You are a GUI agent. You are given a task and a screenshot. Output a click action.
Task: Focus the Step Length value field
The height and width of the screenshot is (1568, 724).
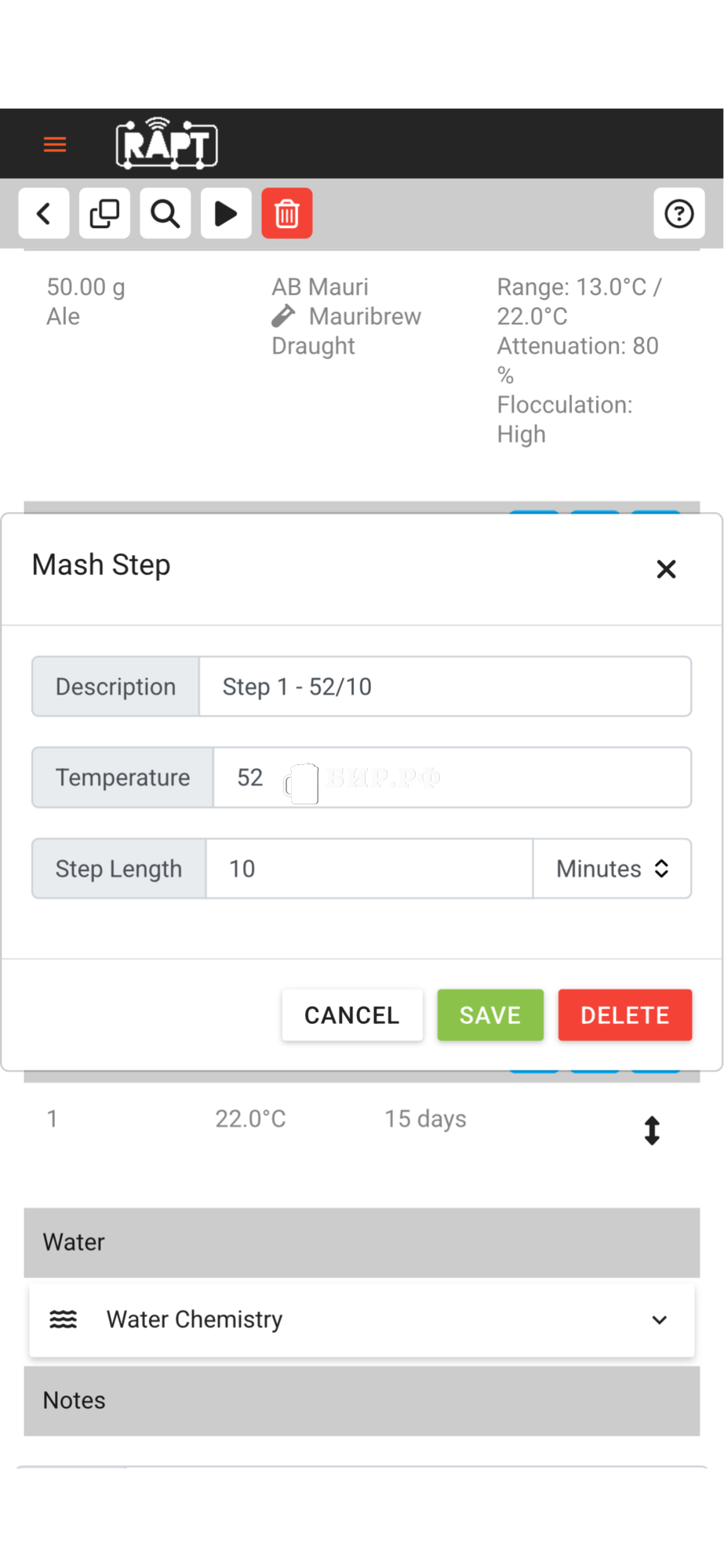pyautogui.click(x=369, y=869)
